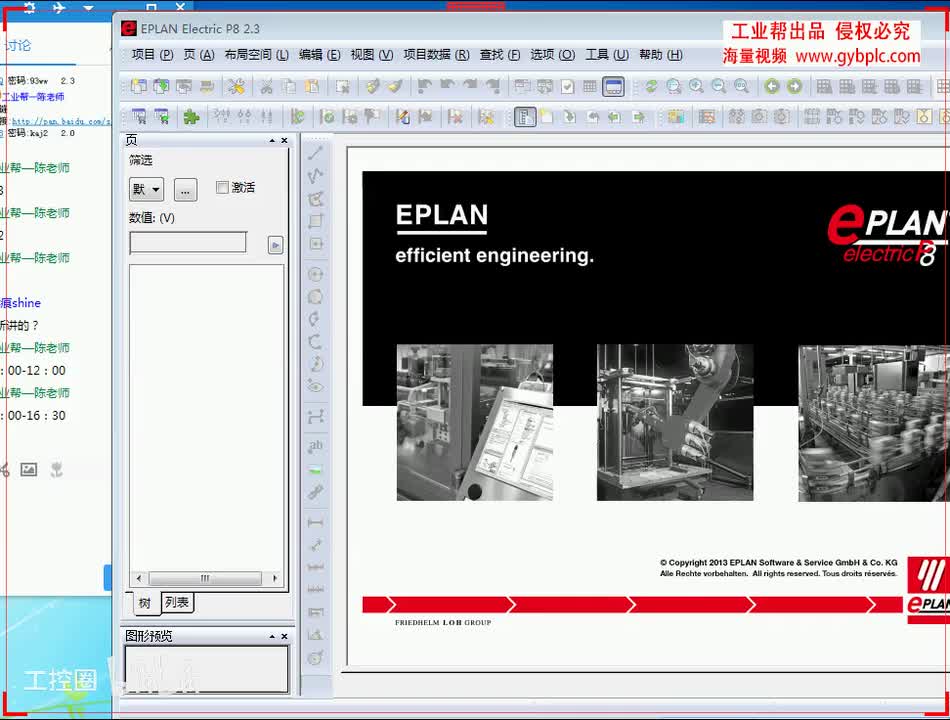
Task: Click the 图形预览 preview area
Action: coord(207,669)
